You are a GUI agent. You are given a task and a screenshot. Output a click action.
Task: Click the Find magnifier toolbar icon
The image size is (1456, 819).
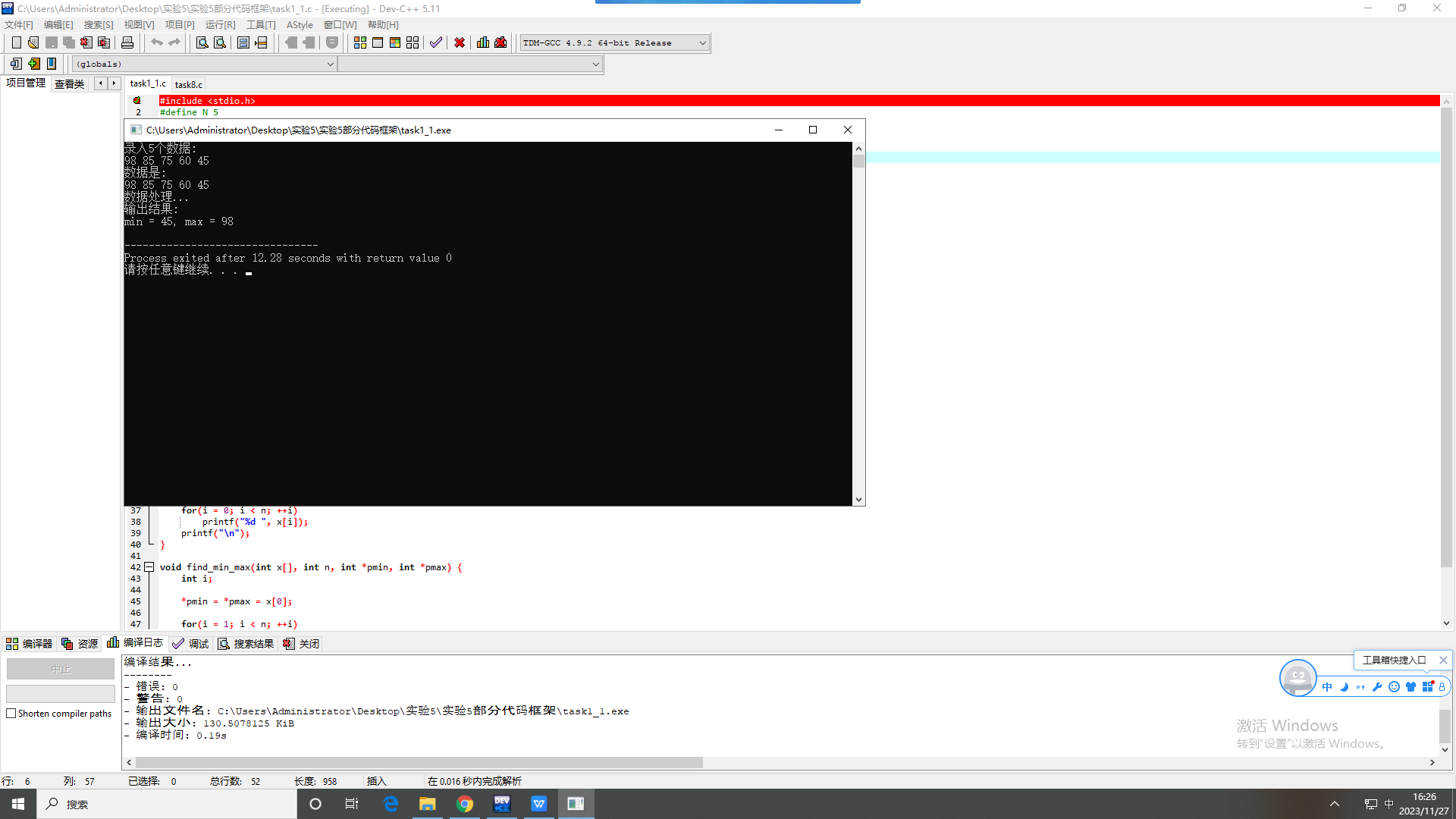click(x=202, y=42)
